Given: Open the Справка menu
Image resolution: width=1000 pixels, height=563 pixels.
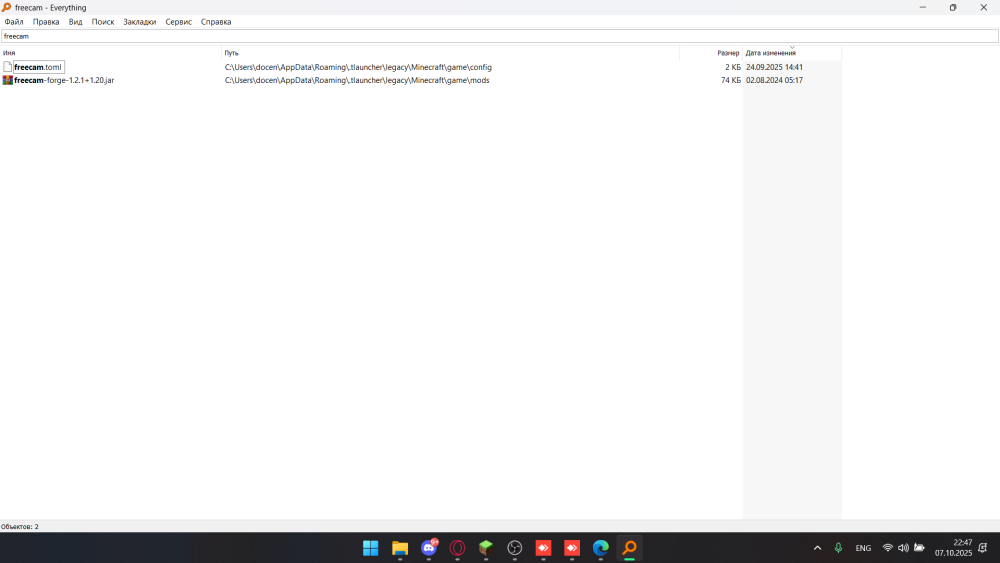Looking at the screenshot, I should [216, 22].
